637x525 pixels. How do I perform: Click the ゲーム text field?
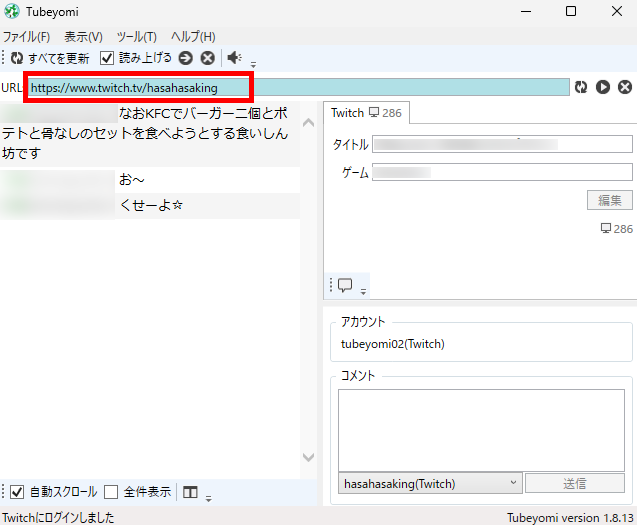(503, 172)
